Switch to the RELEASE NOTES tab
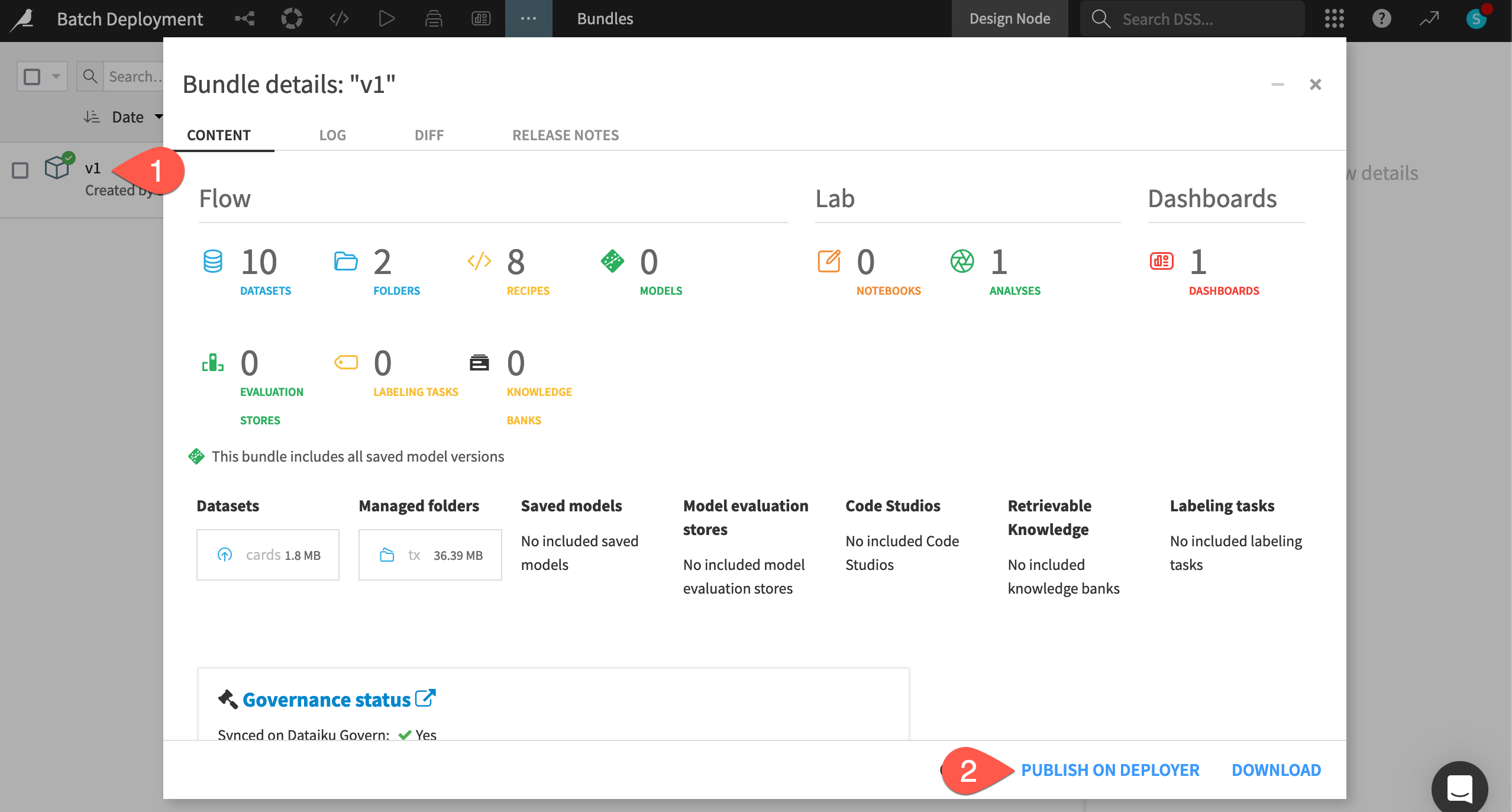This screenshot has width=1512, height=812. pos(565,135)
